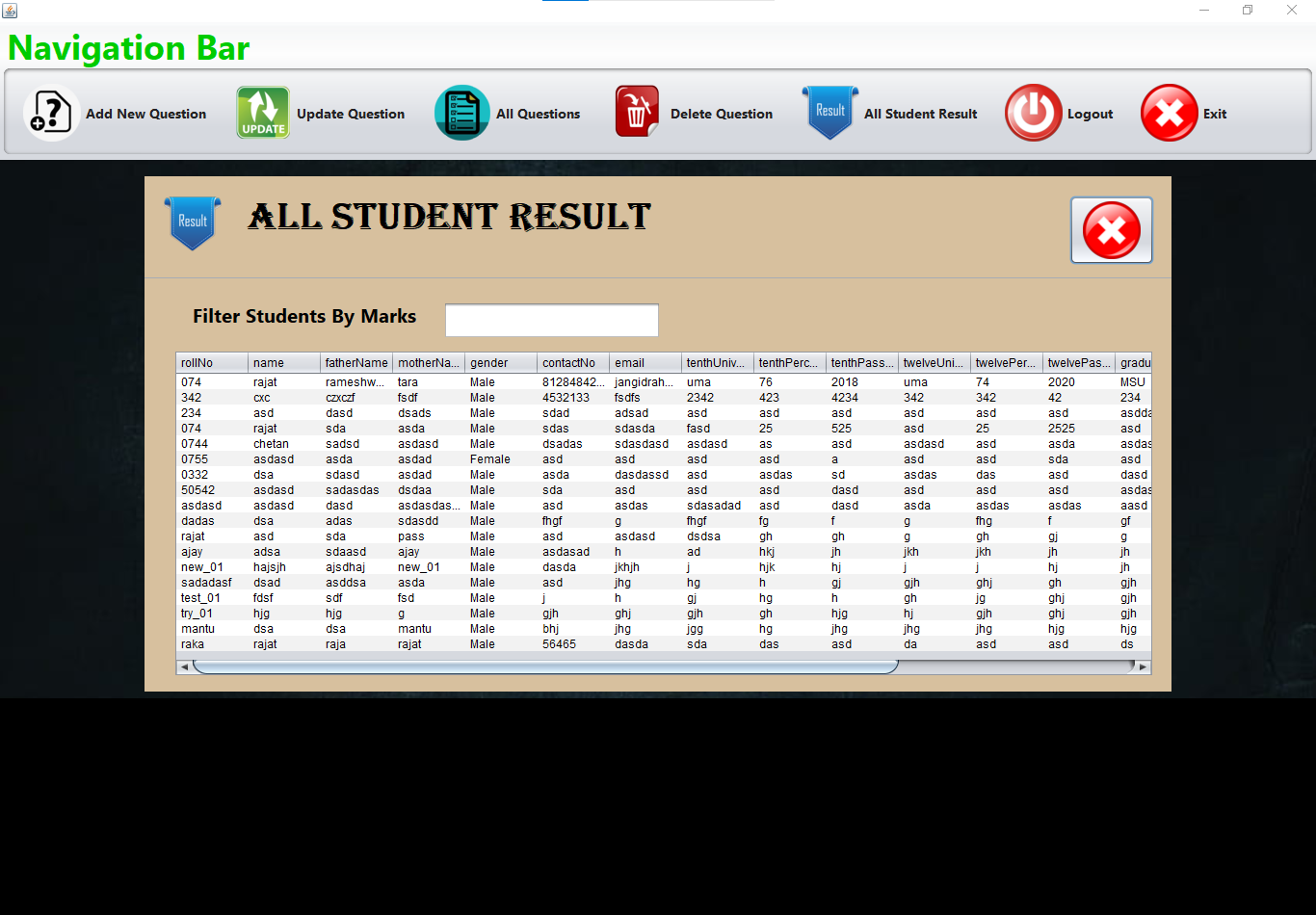Click the fatherName column header
Screen dimensions: 1316x915
coord(356,363)
